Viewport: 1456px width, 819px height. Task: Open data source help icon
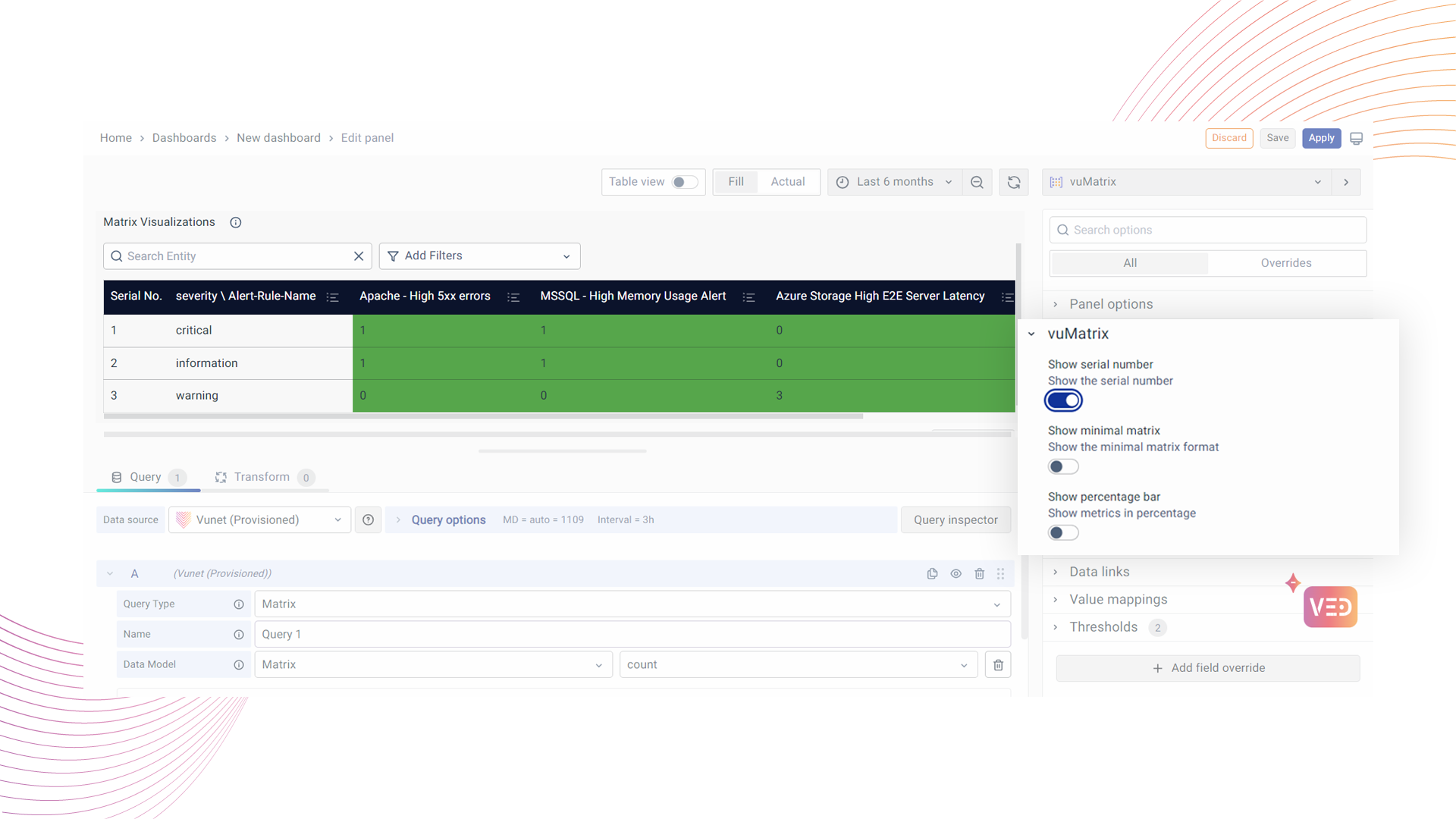tap(368, 519)
